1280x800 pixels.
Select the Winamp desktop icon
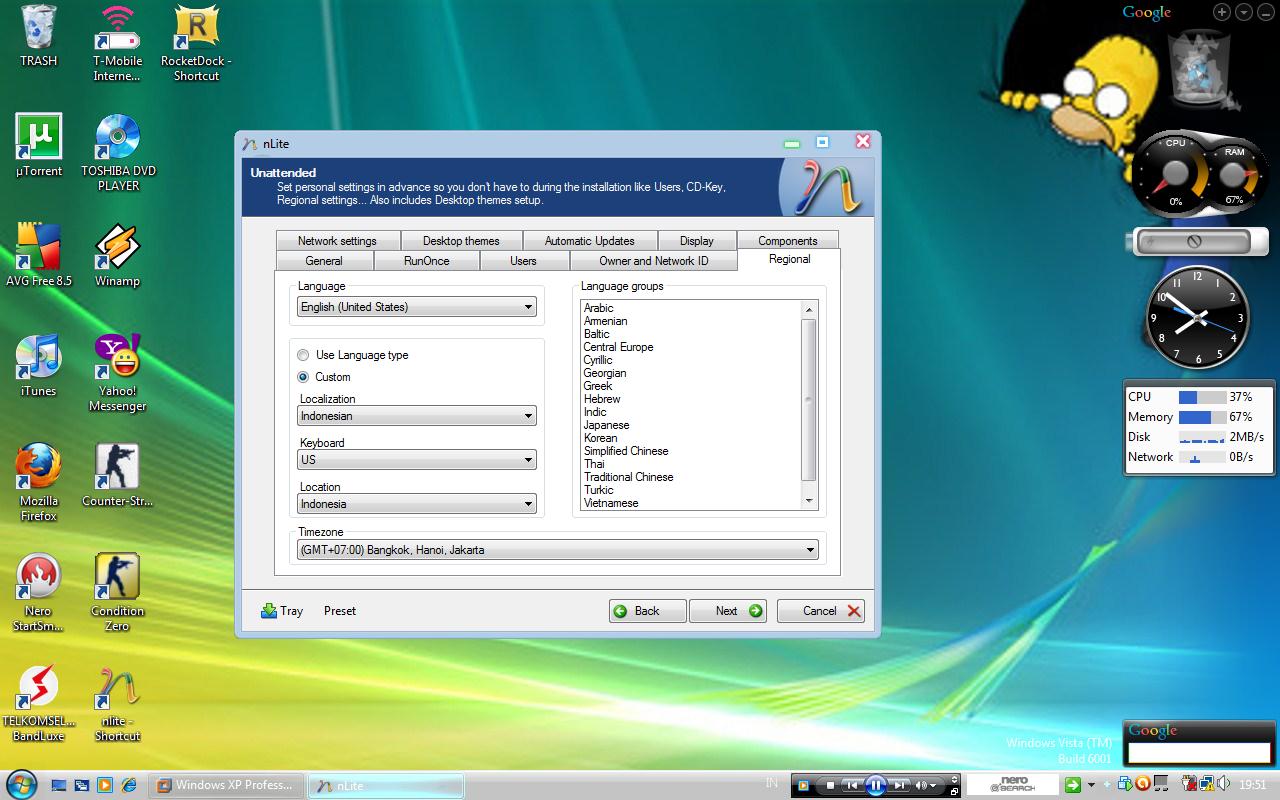point(117,255)
